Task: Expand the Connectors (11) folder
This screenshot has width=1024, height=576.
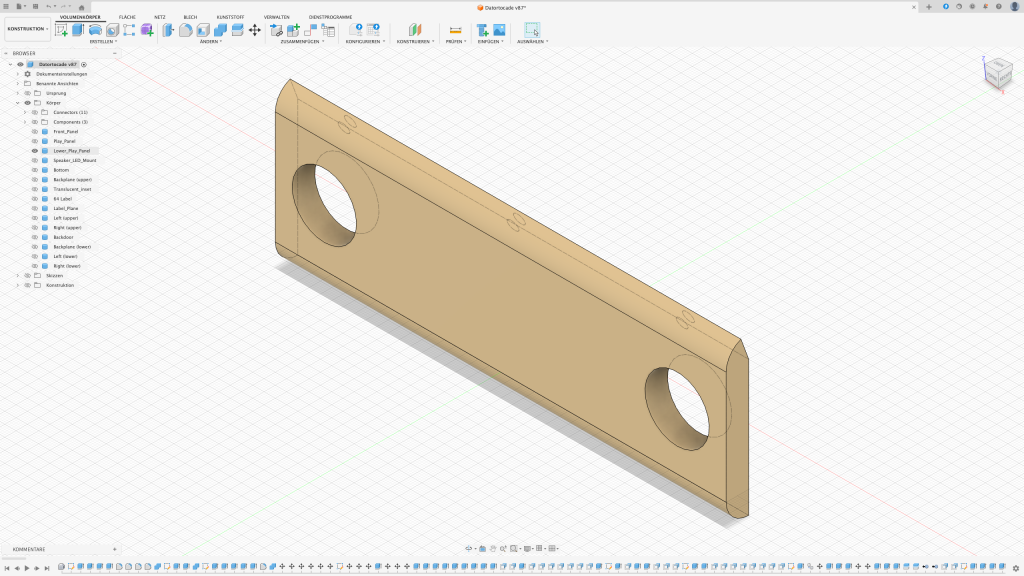Action: coord(24,112)
